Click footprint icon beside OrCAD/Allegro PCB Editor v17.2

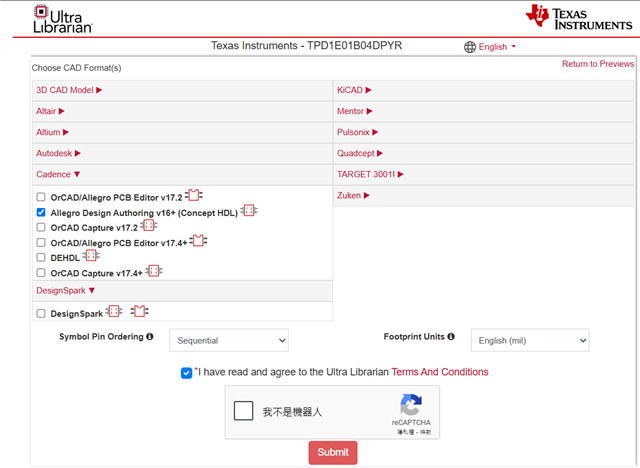[194, 195]
